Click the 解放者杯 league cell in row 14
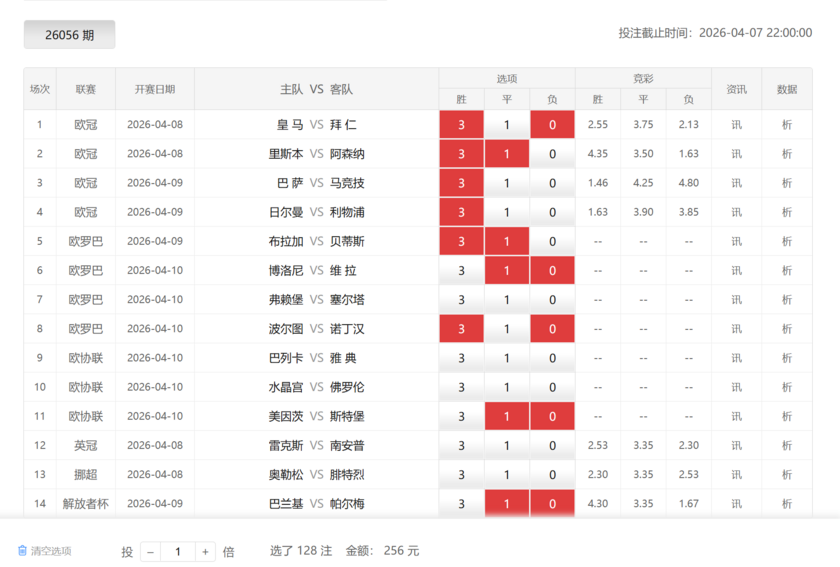Image resolution: width=840 pixels, height=567 pixels. point(86,504)
